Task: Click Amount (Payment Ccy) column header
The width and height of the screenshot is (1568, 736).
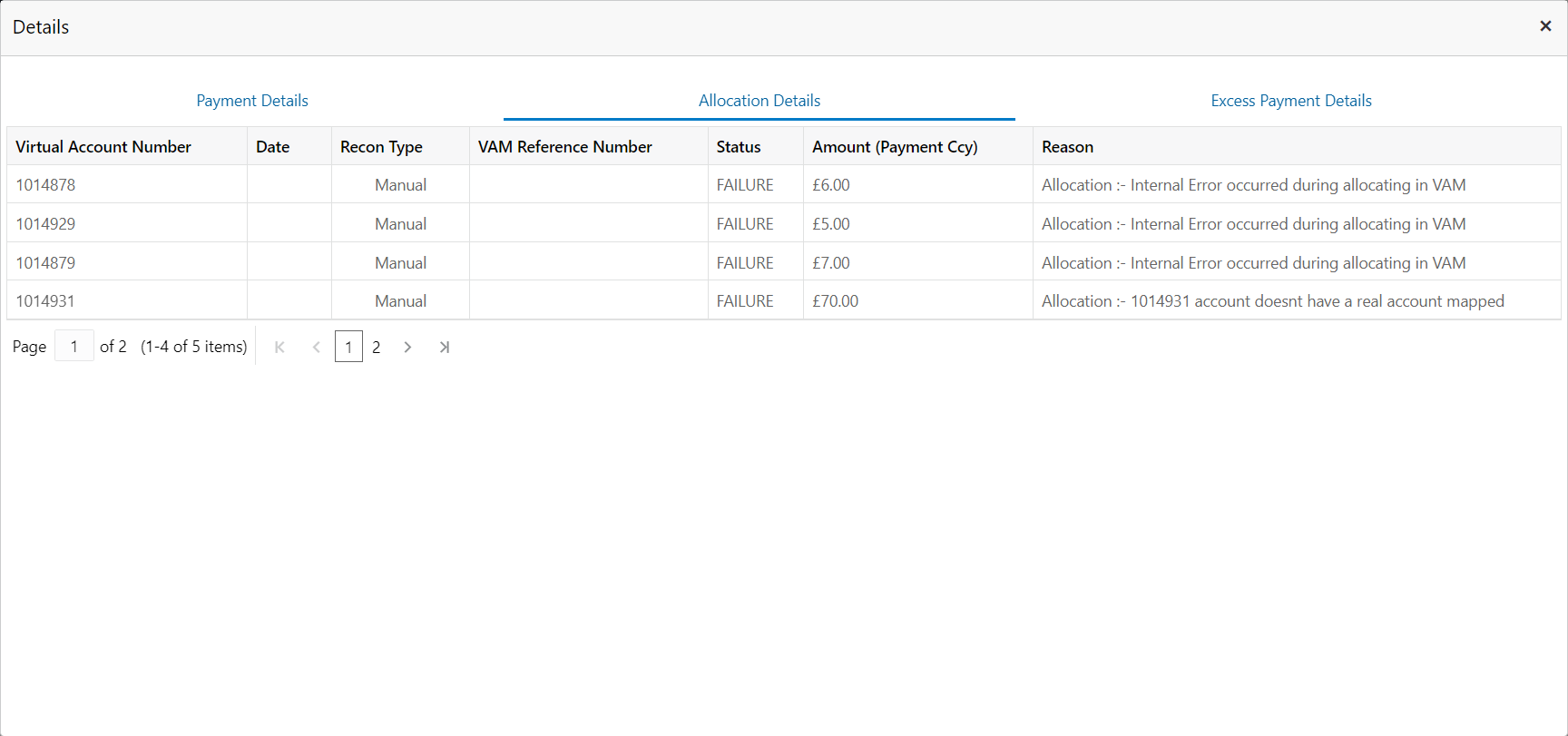Action: click(918, 146)
